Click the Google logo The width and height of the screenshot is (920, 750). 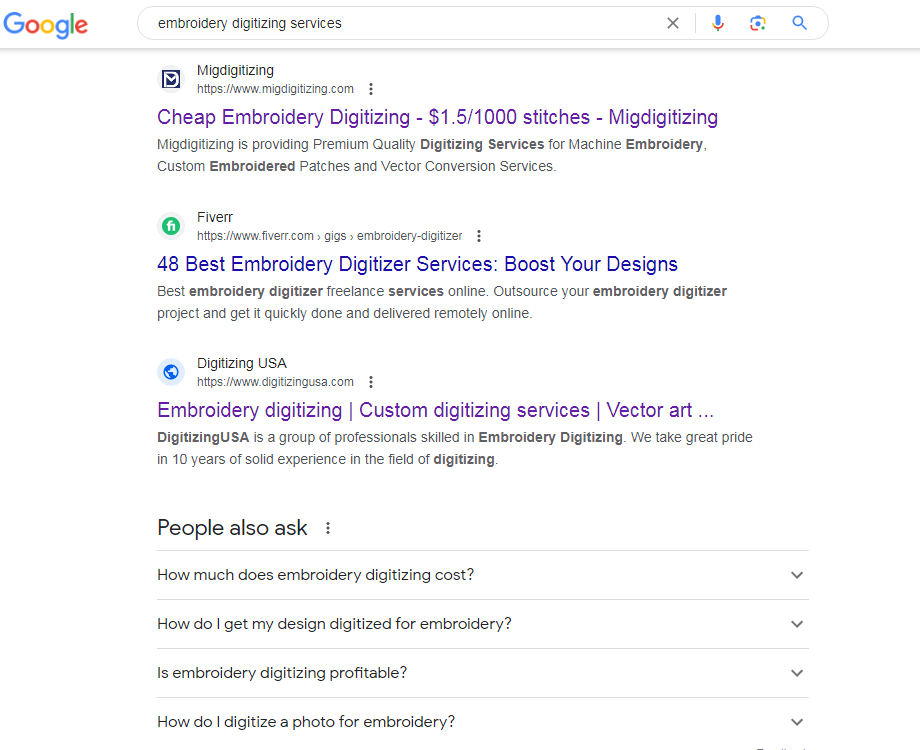click(46, 25)
